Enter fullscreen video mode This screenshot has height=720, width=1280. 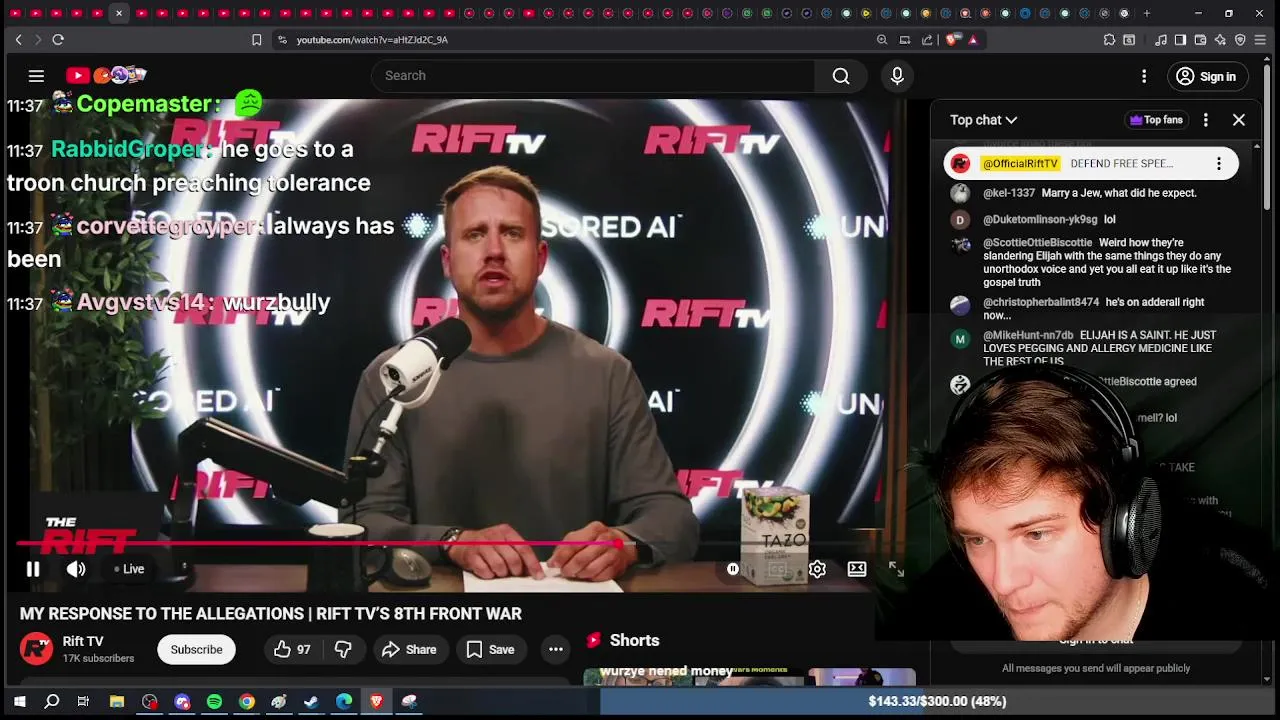click(896, 569)
